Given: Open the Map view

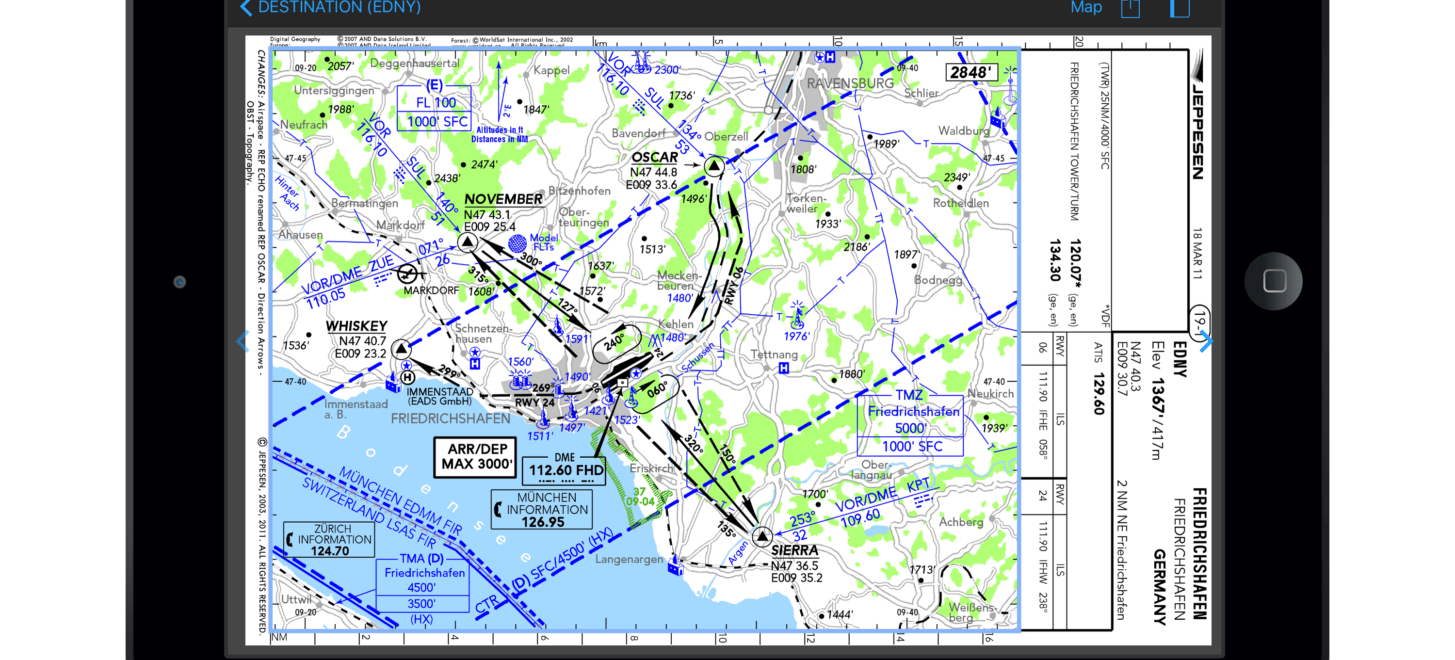Looking at the screenshot, I should (x=1086, y=7).
